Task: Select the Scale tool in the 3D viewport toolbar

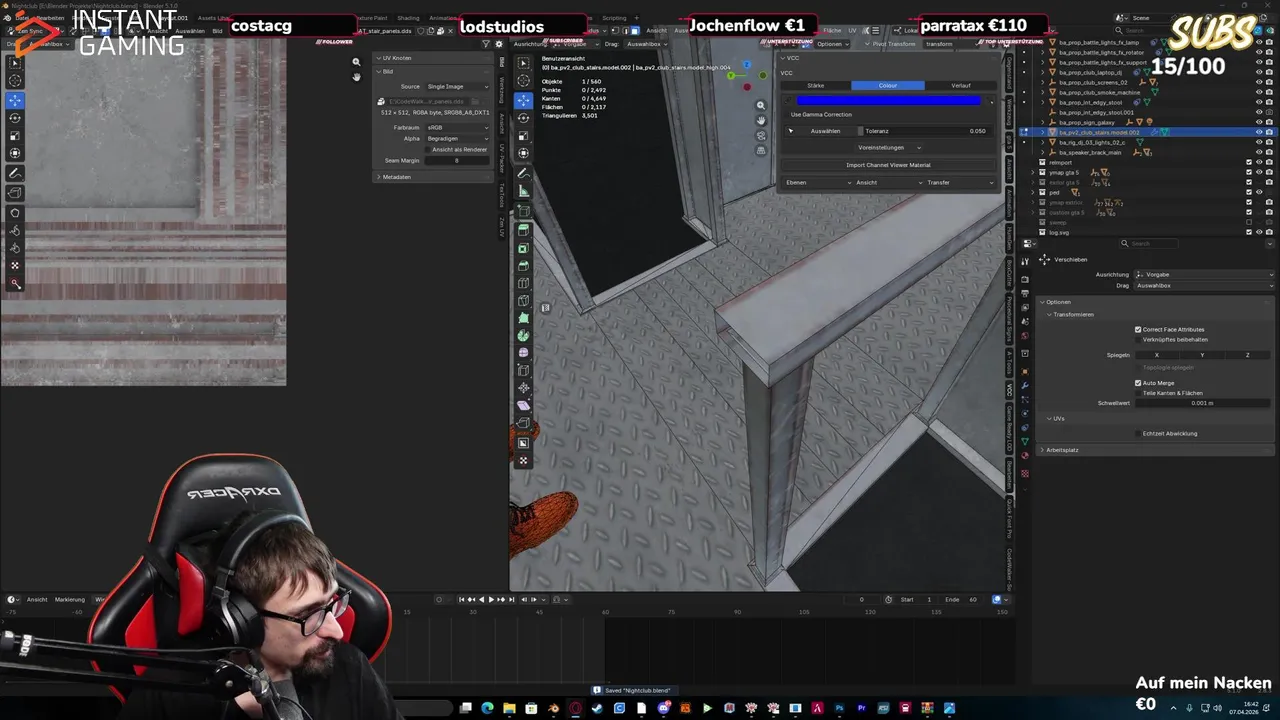Action: coord(523,135)
